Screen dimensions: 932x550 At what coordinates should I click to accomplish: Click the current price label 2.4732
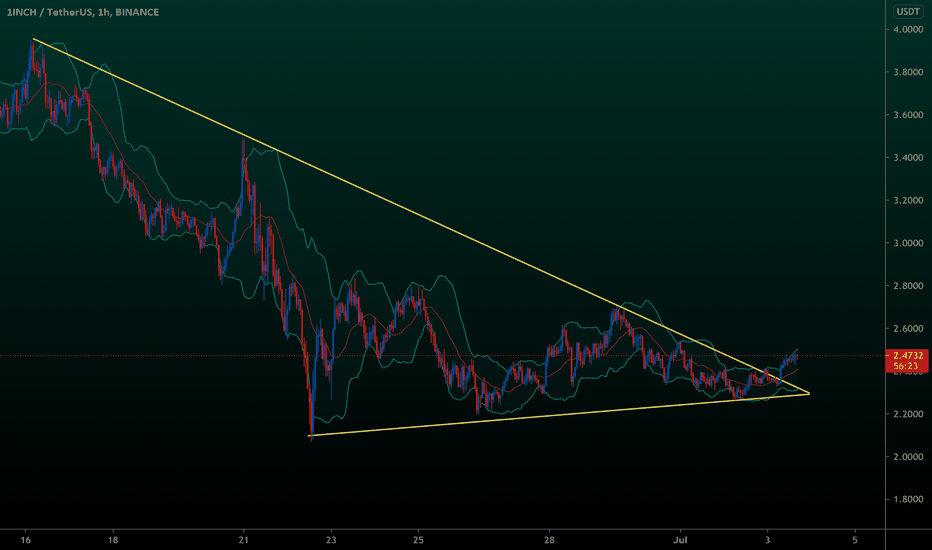[x=908, y=356]
